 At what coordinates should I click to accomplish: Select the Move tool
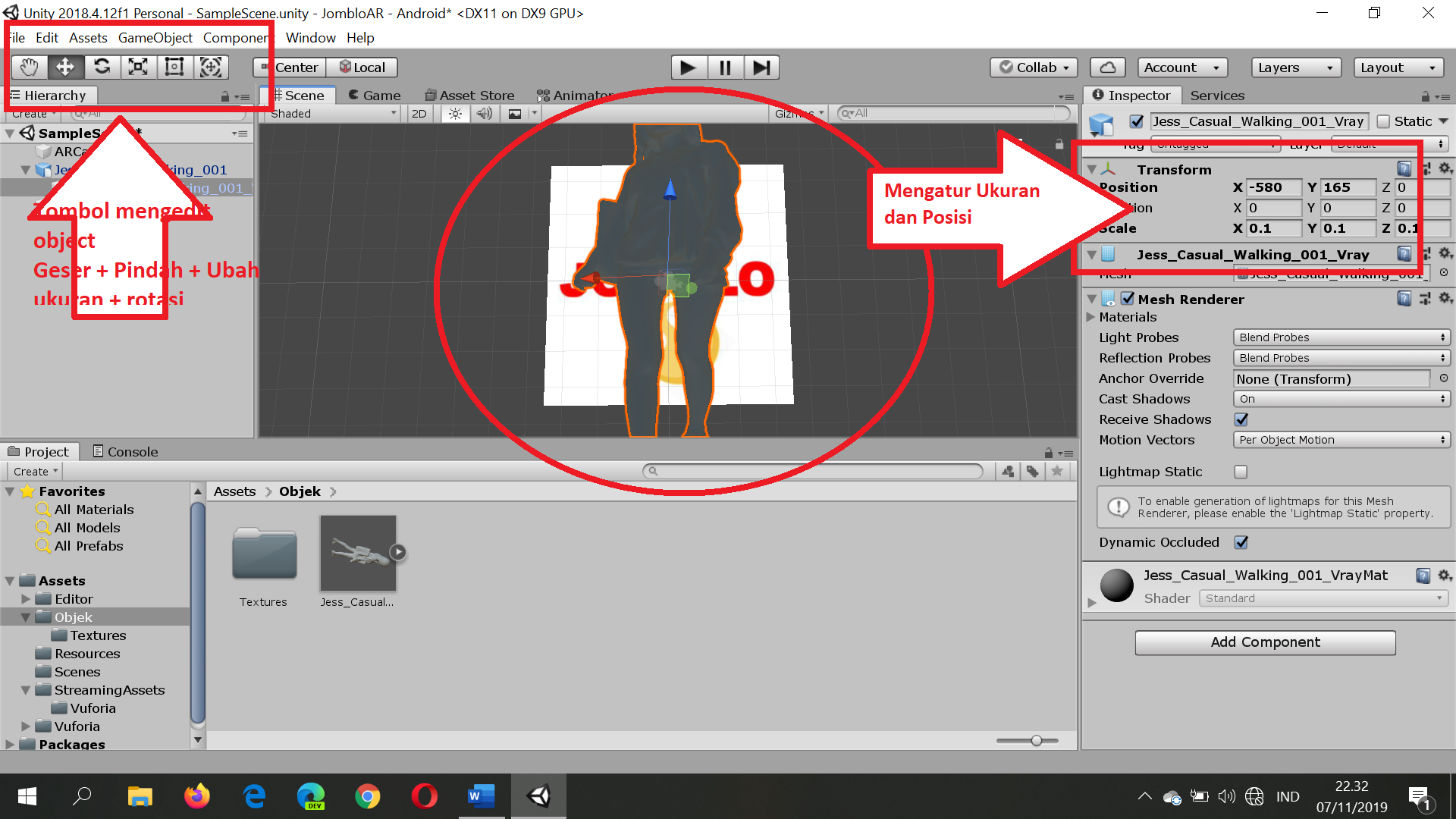tap(65, 67)
